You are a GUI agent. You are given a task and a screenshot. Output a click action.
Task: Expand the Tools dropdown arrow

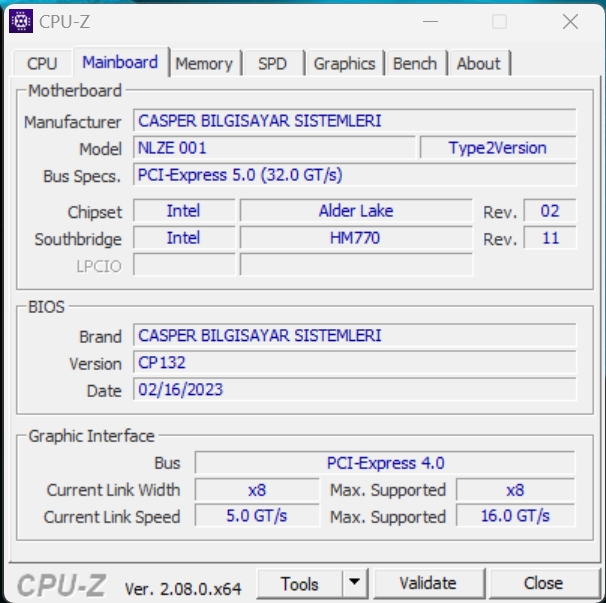pyautogui.click(x=354, y=584)
